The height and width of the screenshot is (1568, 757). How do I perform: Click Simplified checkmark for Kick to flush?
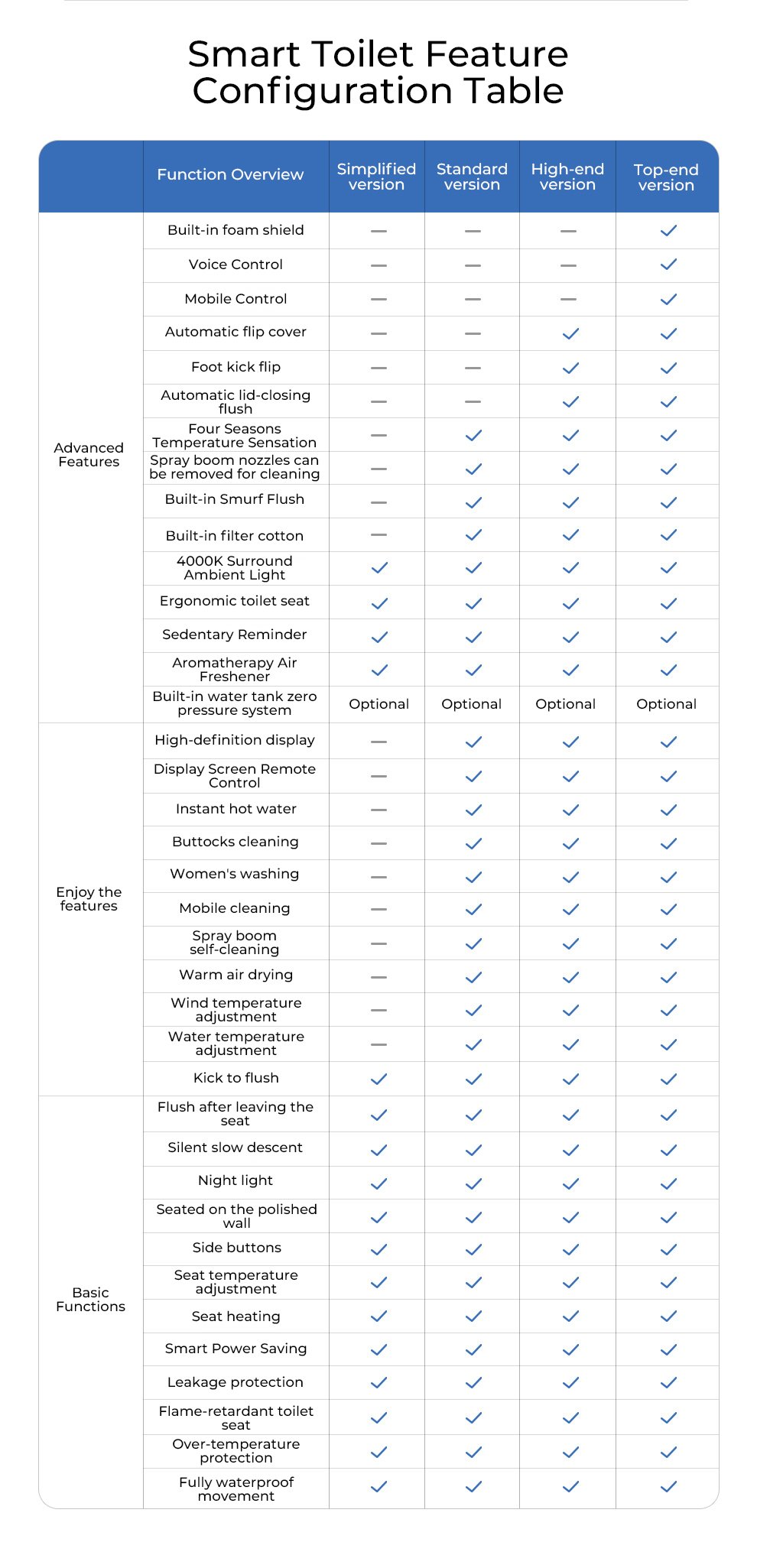[379, 1079]
